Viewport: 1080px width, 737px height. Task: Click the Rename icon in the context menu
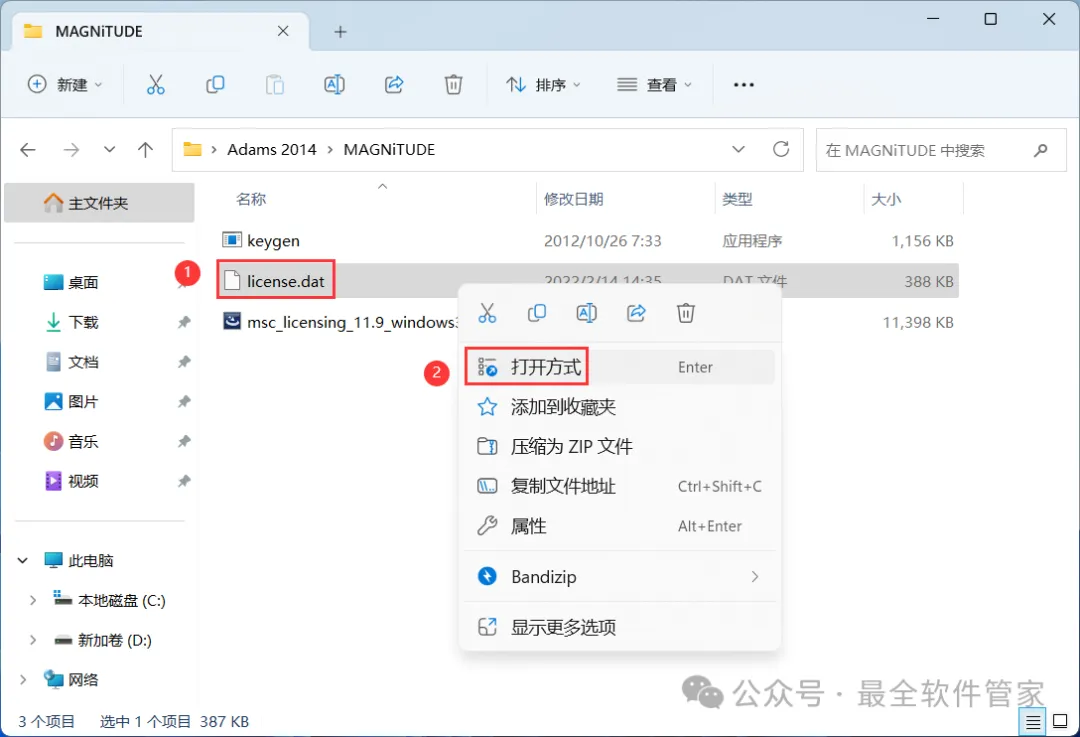[586, 313]
